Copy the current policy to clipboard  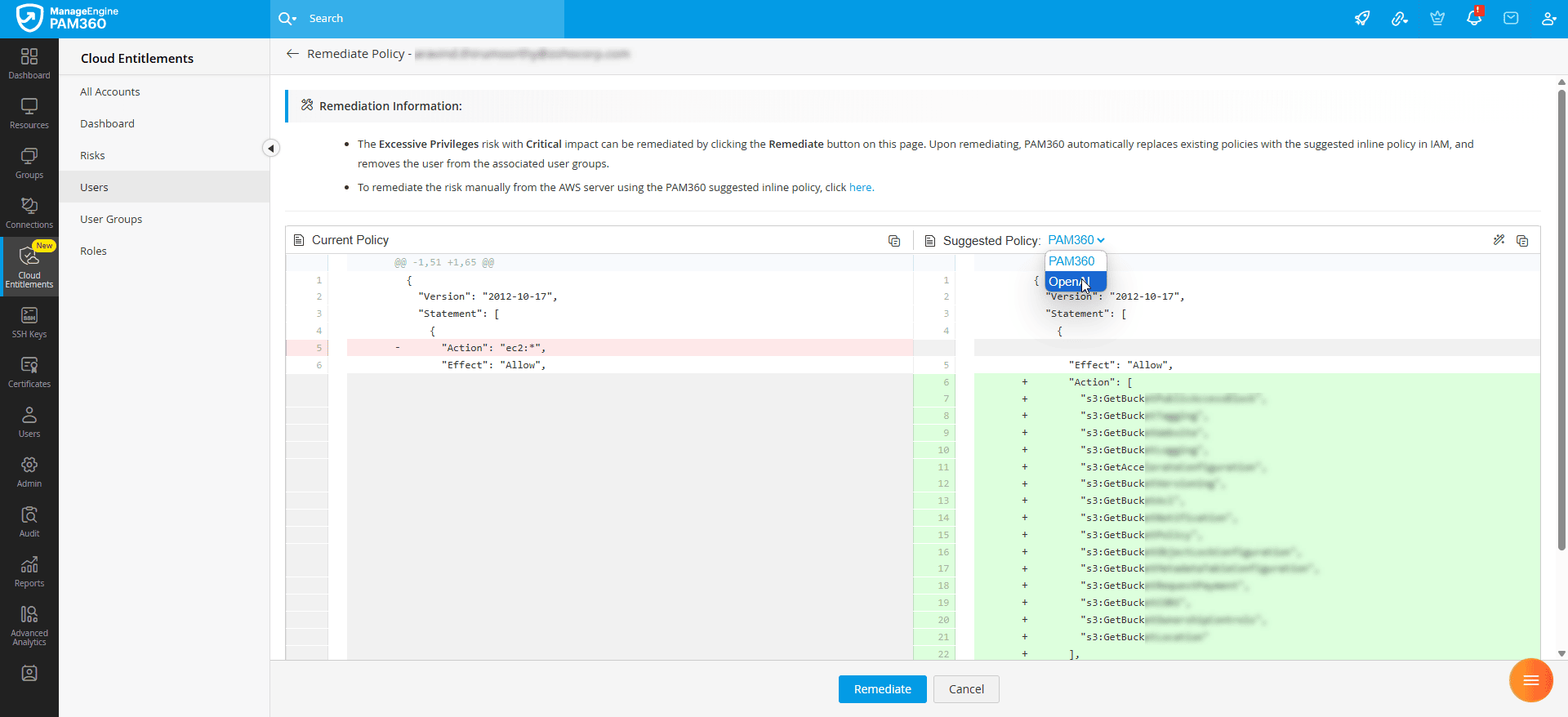894,241
